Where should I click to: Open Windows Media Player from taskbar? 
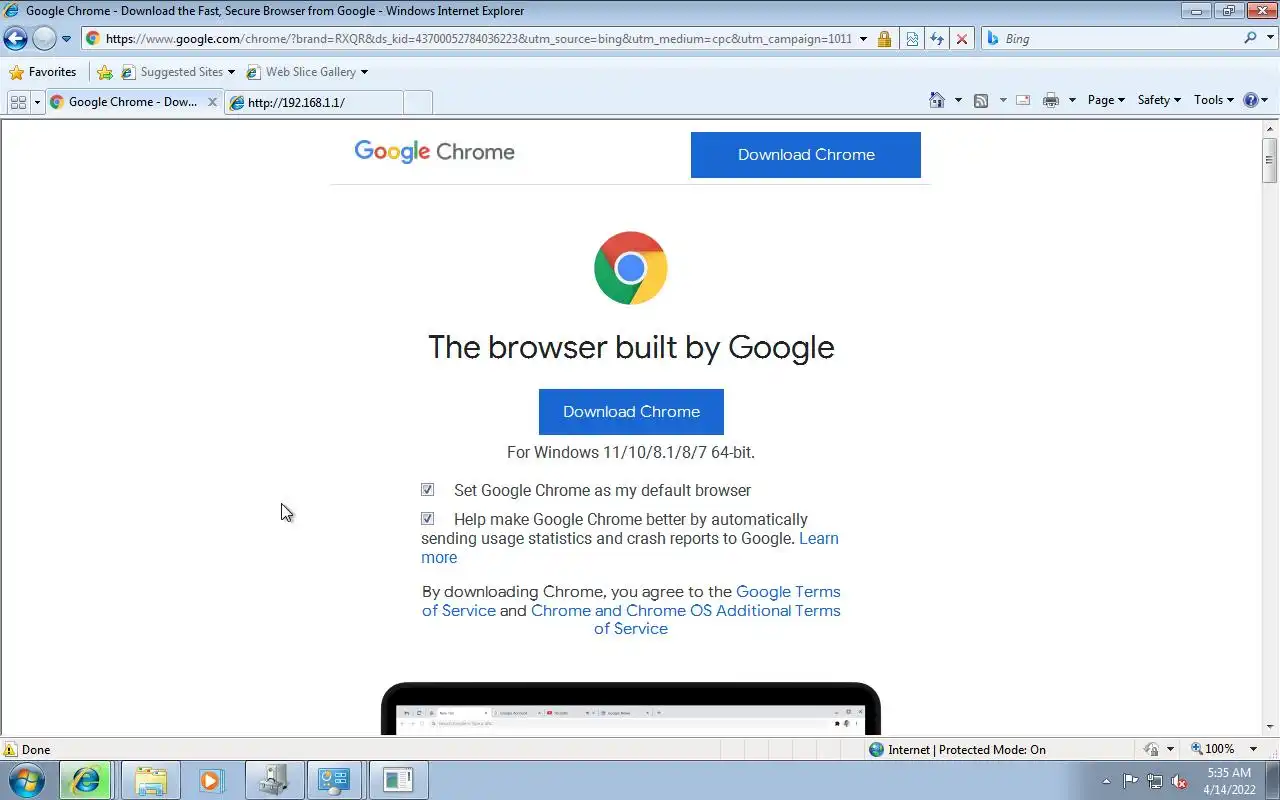(x=211, y=780)
